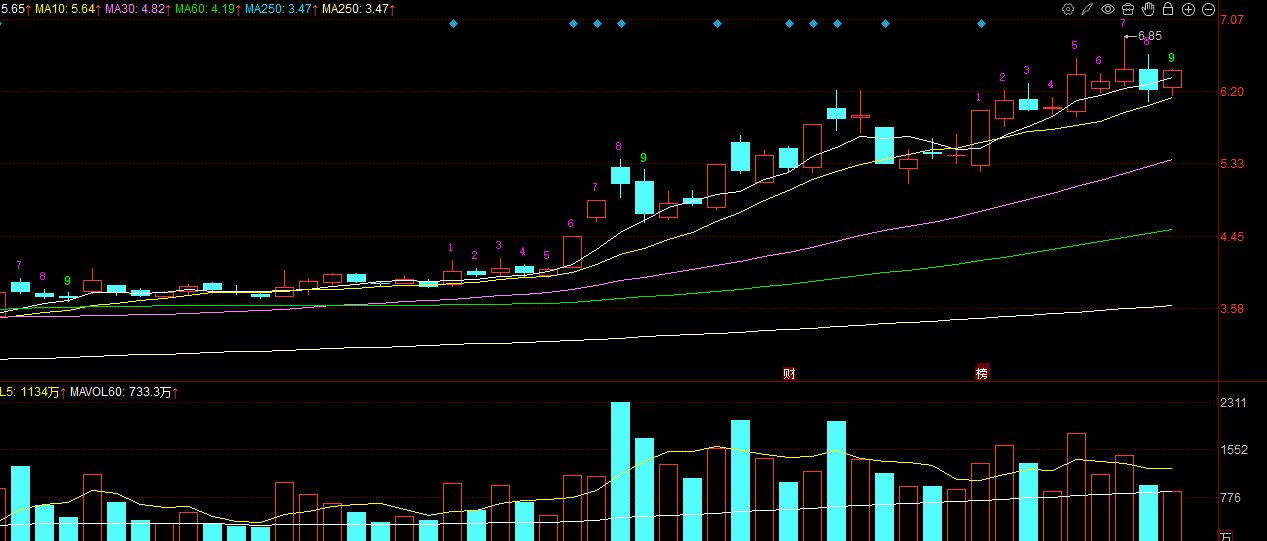Click the blue diamond marker above the 财 column
This screenshot has height=541, width=1267.
(x=789, y=23)
